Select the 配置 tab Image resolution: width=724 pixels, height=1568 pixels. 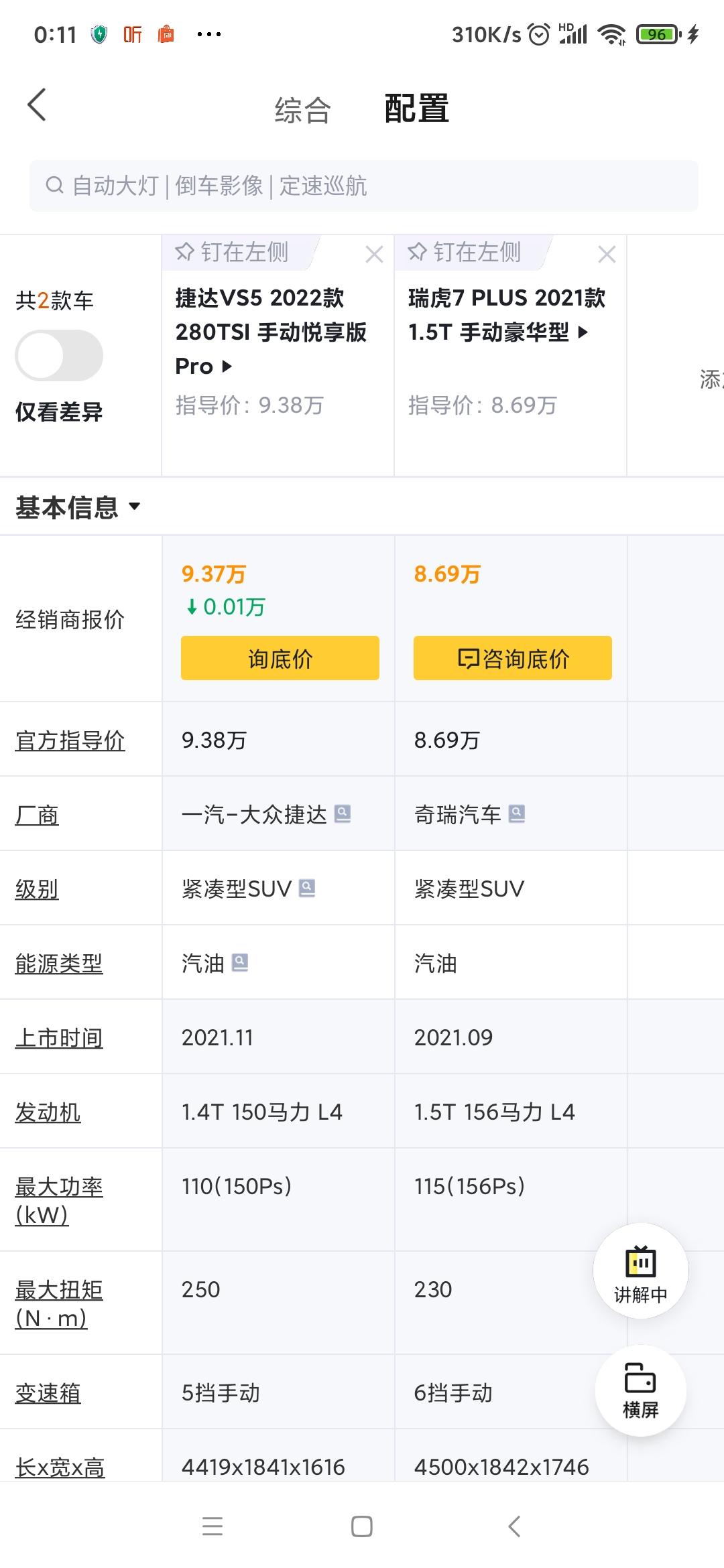416,109
